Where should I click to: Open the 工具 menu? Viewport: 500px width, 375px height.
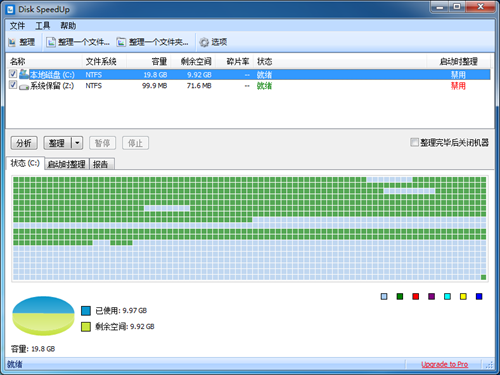tap(43, 26)
